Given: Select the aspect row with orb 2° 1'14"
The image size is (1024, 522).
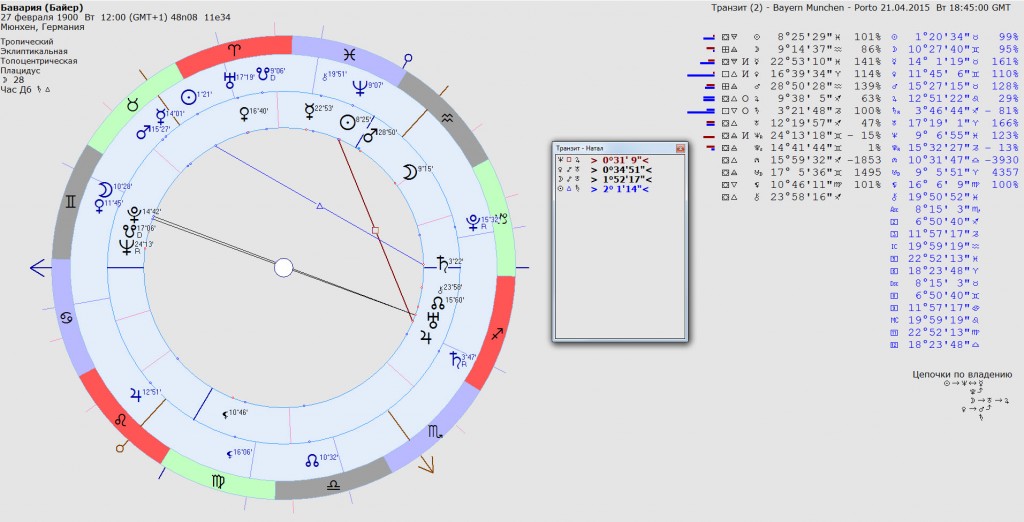Looking at the screenshot, I should pyautogui.click(x=619, y=189).
